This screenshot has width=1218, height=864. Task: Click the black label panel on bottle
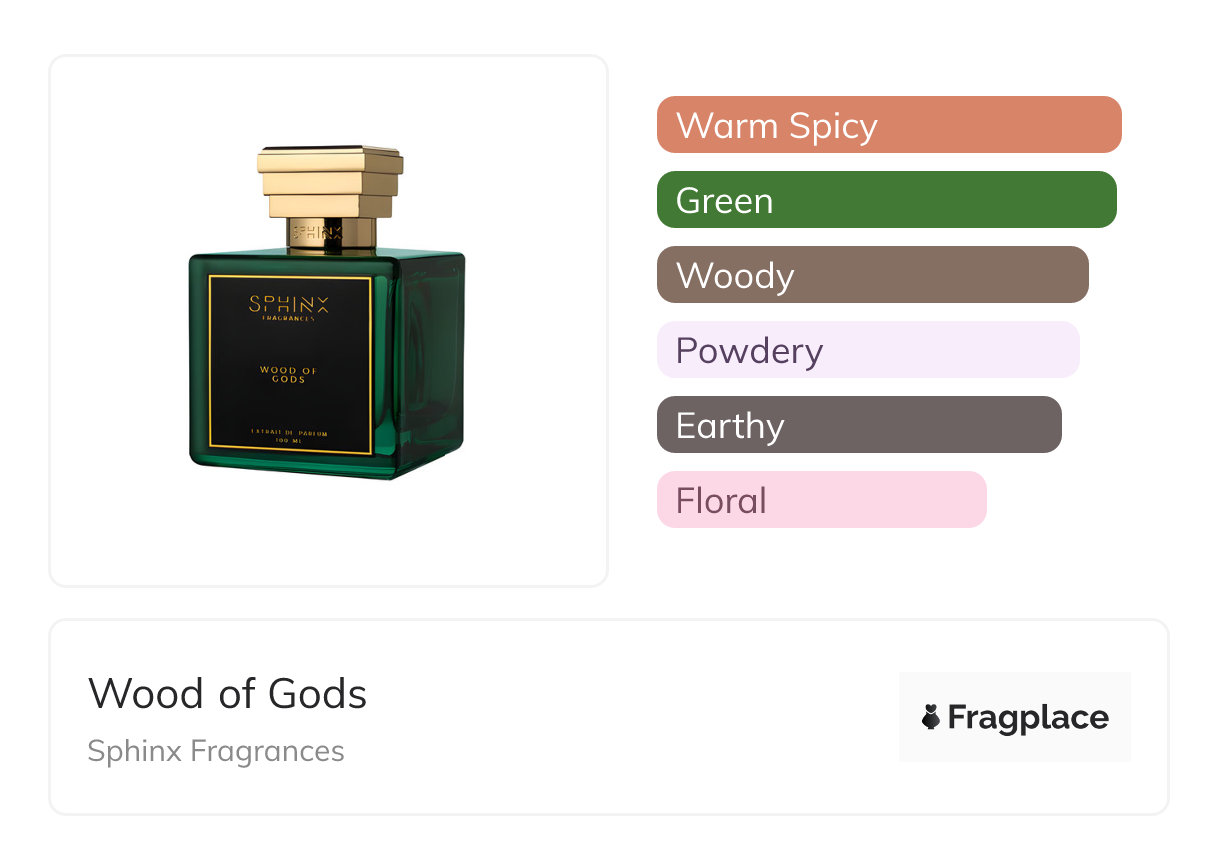click(289, 400)
